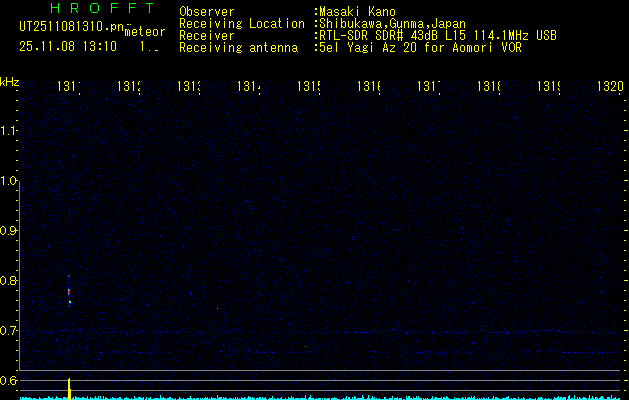Click the 1.0 kHz frequency tick
Image resolution: width=629 pixels, height=400 pixels.
tap(10, 181)
